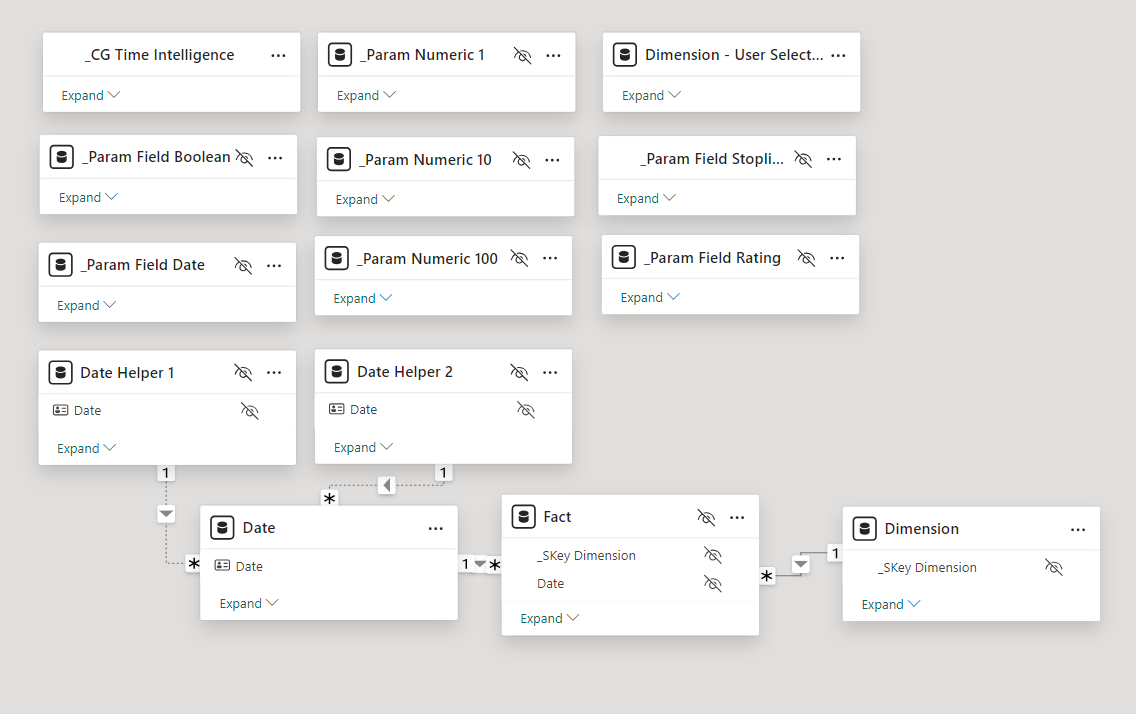The image size is (1136, 714).
Task: Click the database icon of _Param Numeric 100
Action: pos(336,259)
